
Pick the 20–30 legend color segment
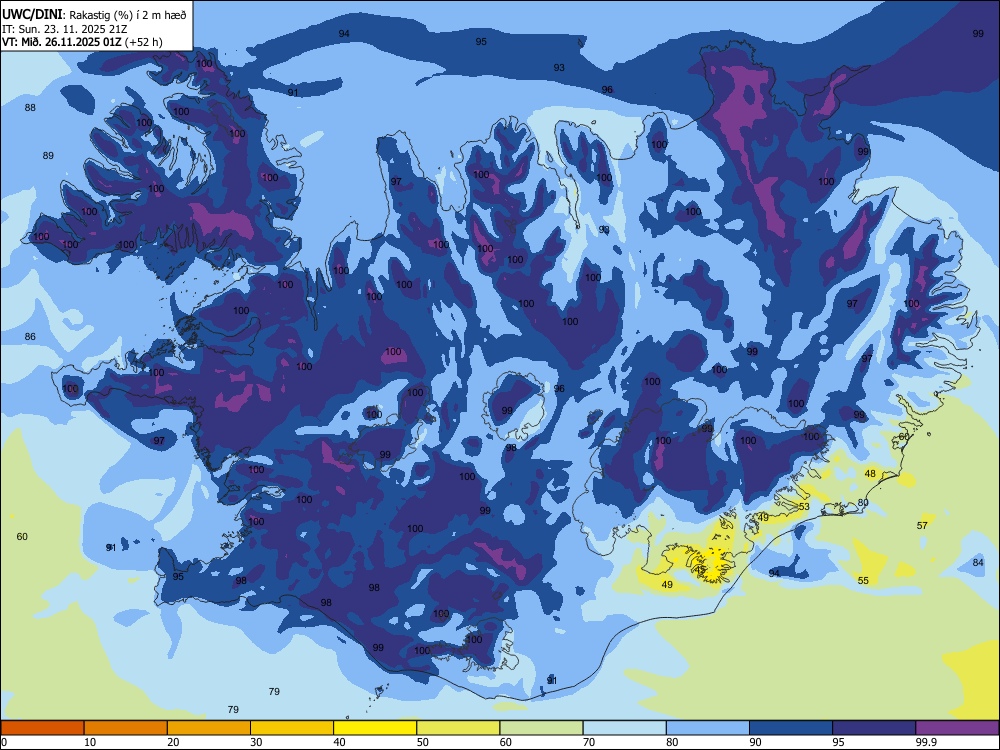coord(209,728)
